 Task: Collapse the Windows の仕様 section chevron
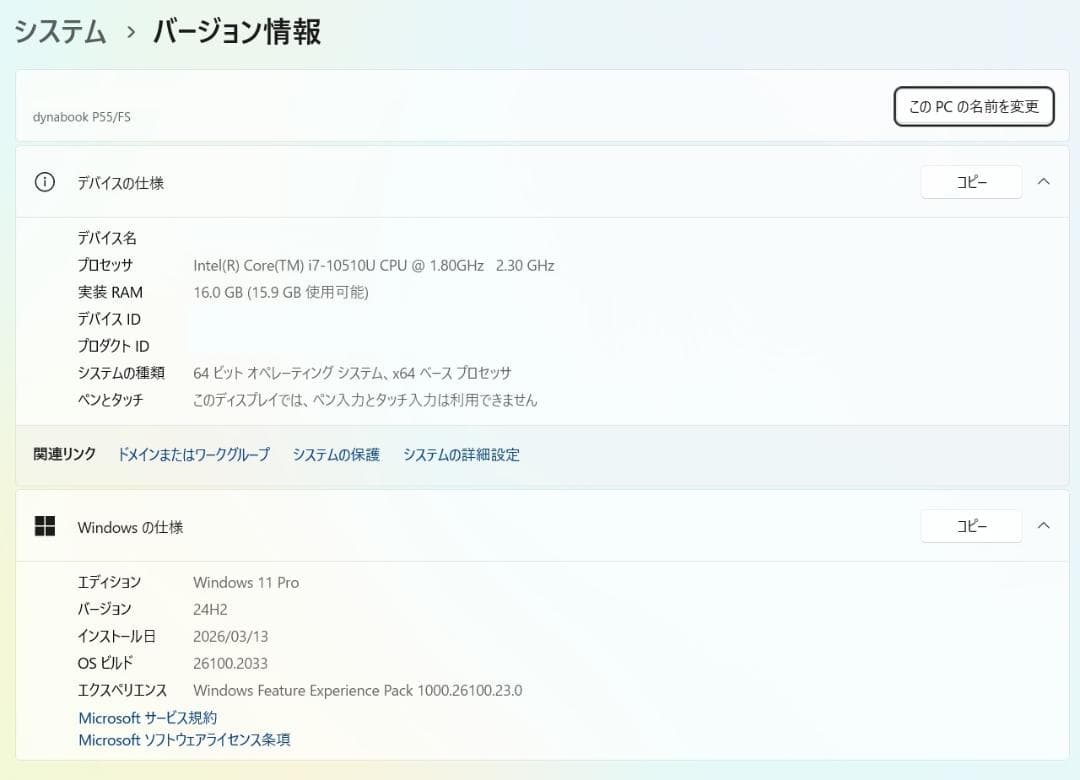point(1043,526)
